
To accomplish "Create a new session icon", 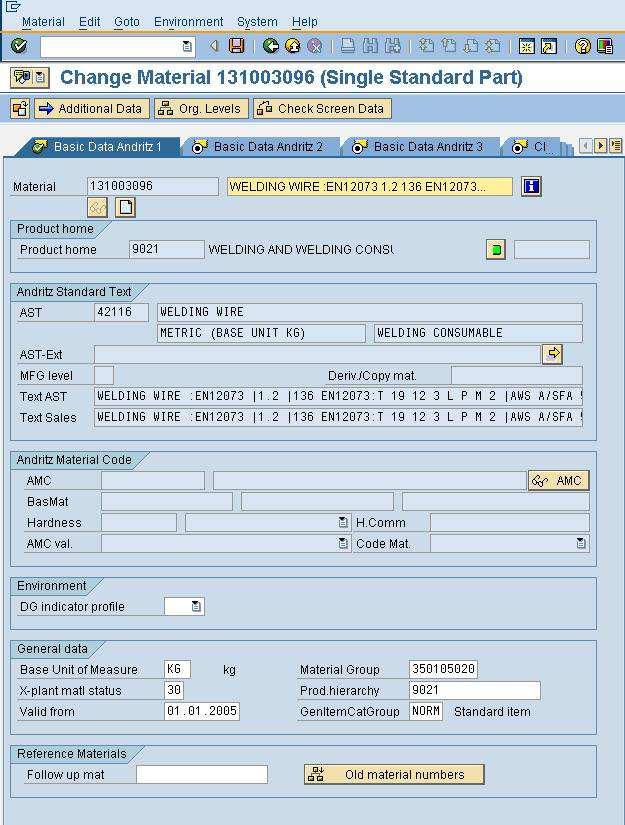I will [x=526, y=46].
